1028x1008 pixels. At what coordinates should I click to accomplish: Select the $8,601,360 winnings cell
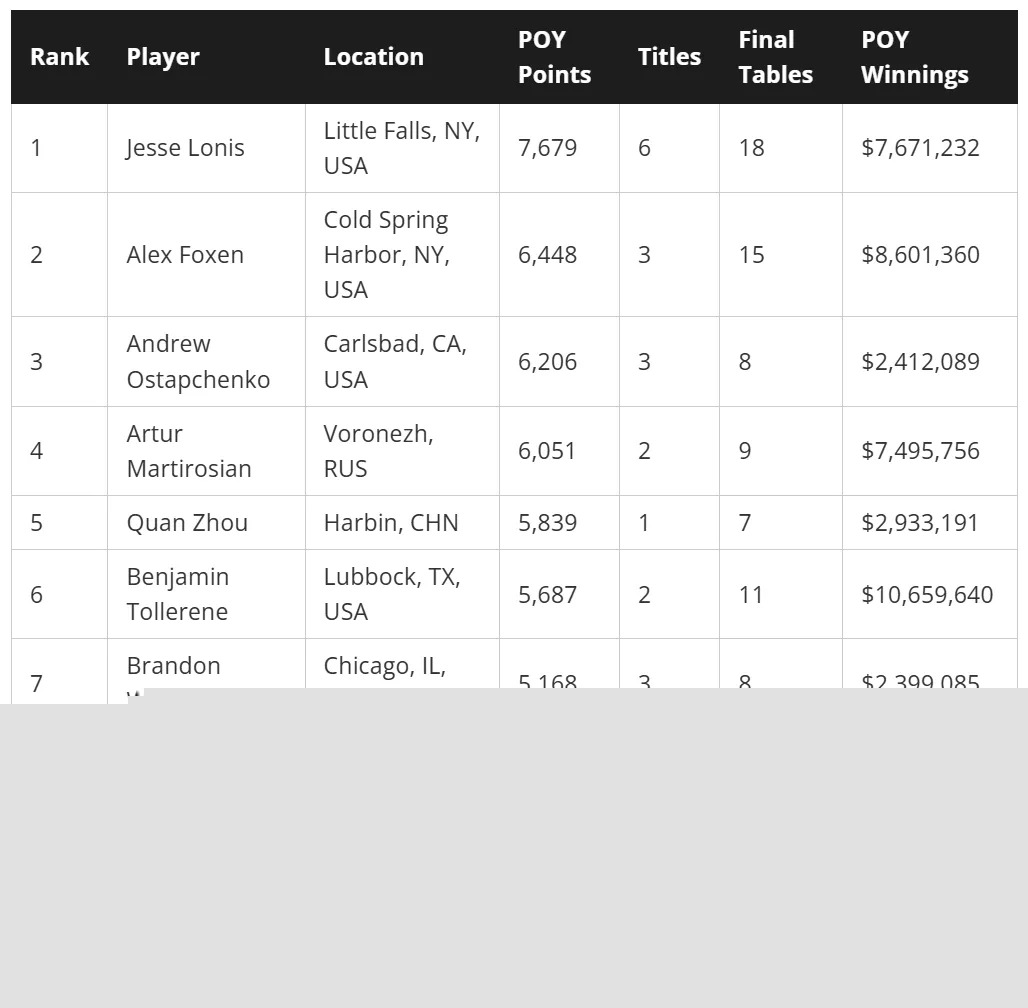coord(920,255)
